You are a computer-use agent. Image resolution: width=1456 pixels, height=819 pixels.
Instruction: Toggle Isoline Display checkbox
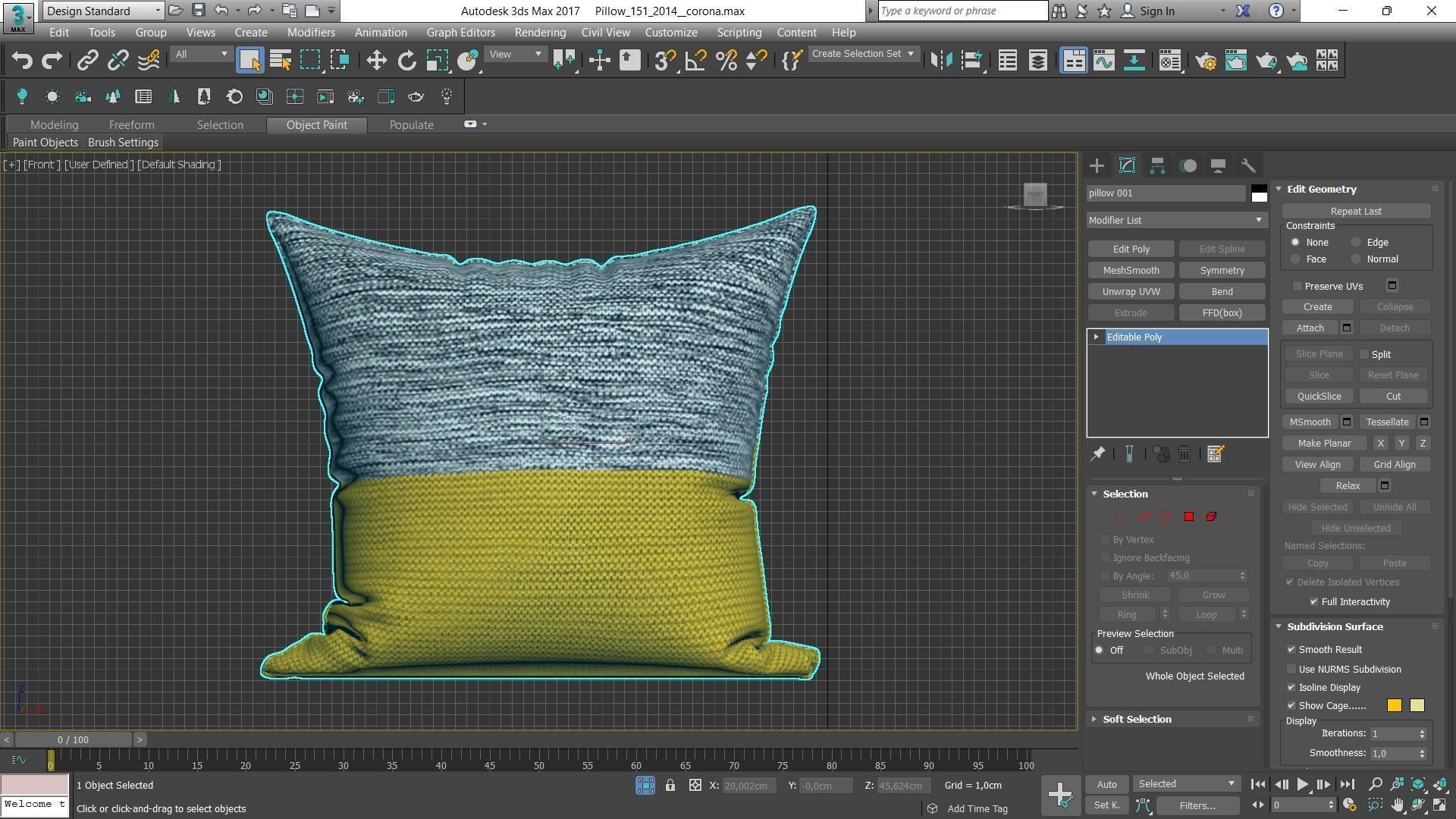point(1291,688)
